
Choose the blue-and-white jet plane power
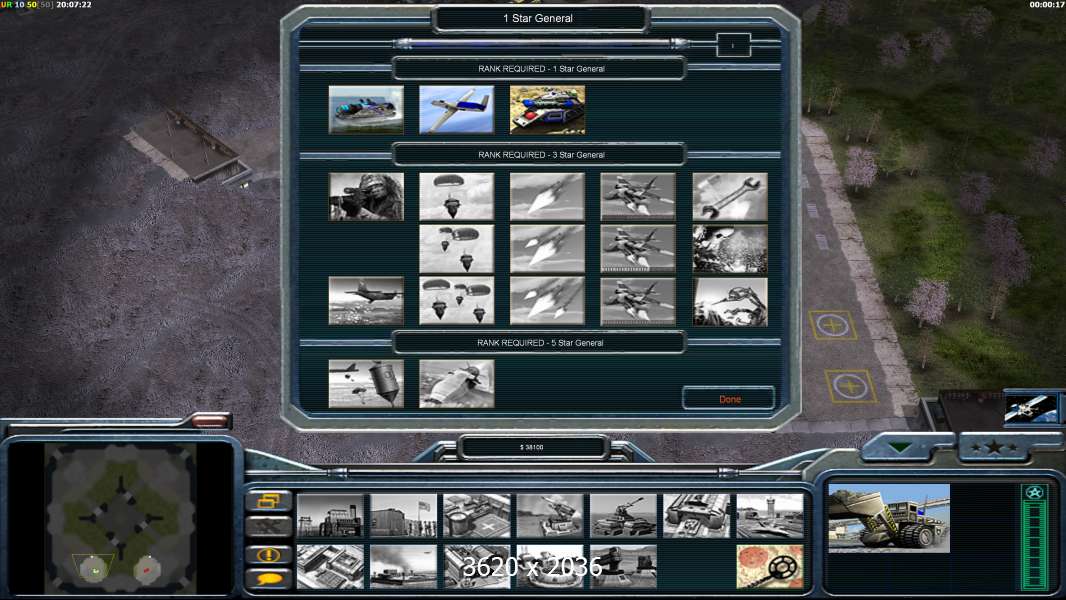(456, 109)
